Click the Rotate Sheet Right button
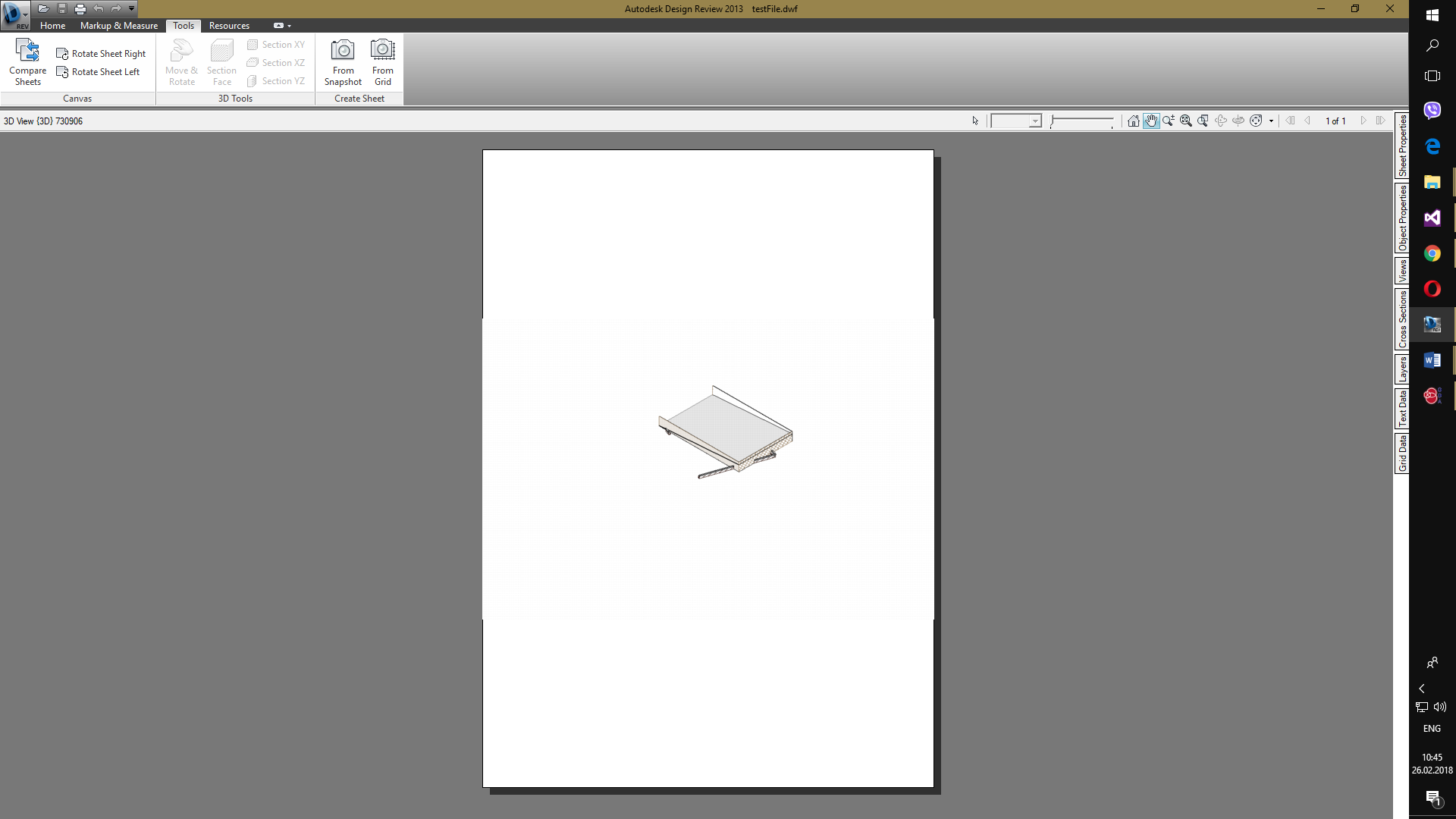Viewport: 1456px width, 819px height. pos(102,53)
